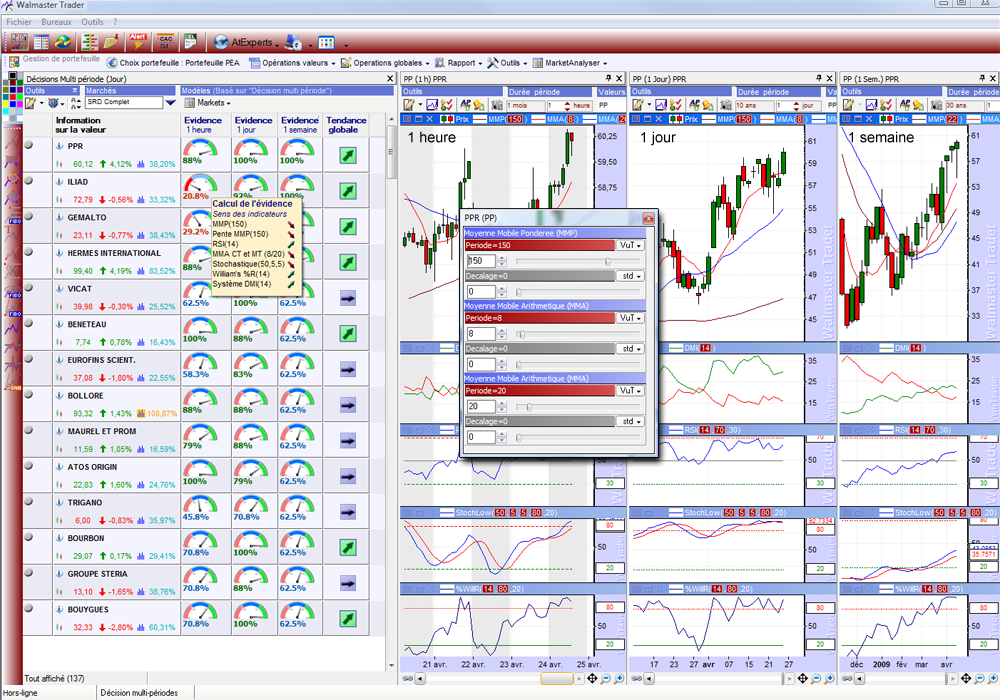Viewport: 1000px width, 700px height.
Task: Open the notes pencil icon in the main toolbar
Action: coord(111,42)
